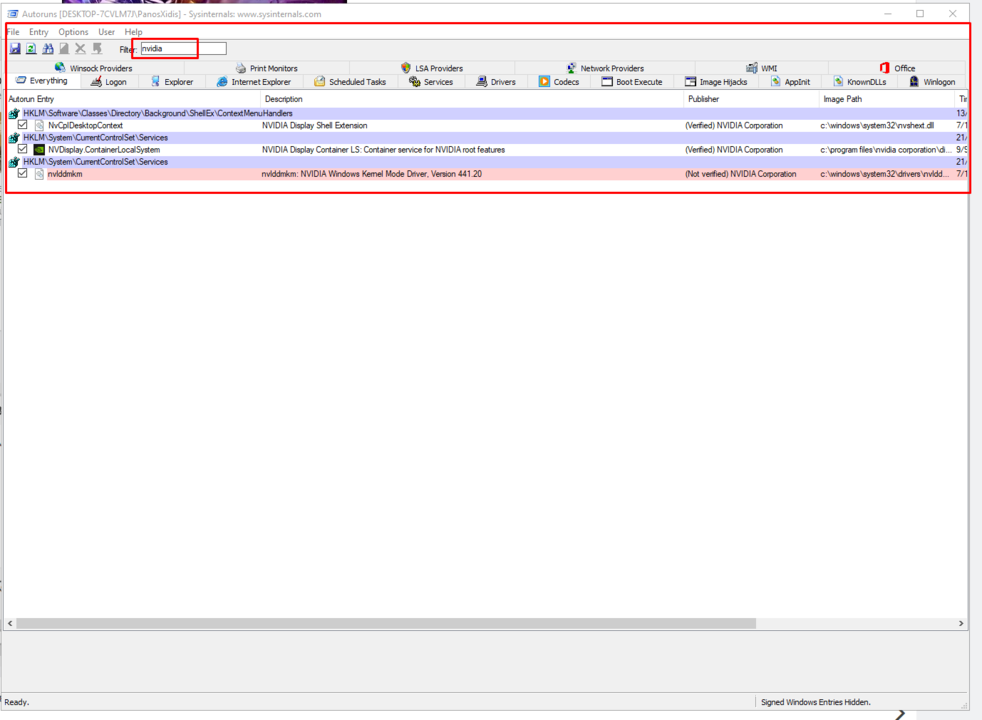The image size is (982, 720).
Task: Switch to the KnownDLLs tab
Action: 860,82
